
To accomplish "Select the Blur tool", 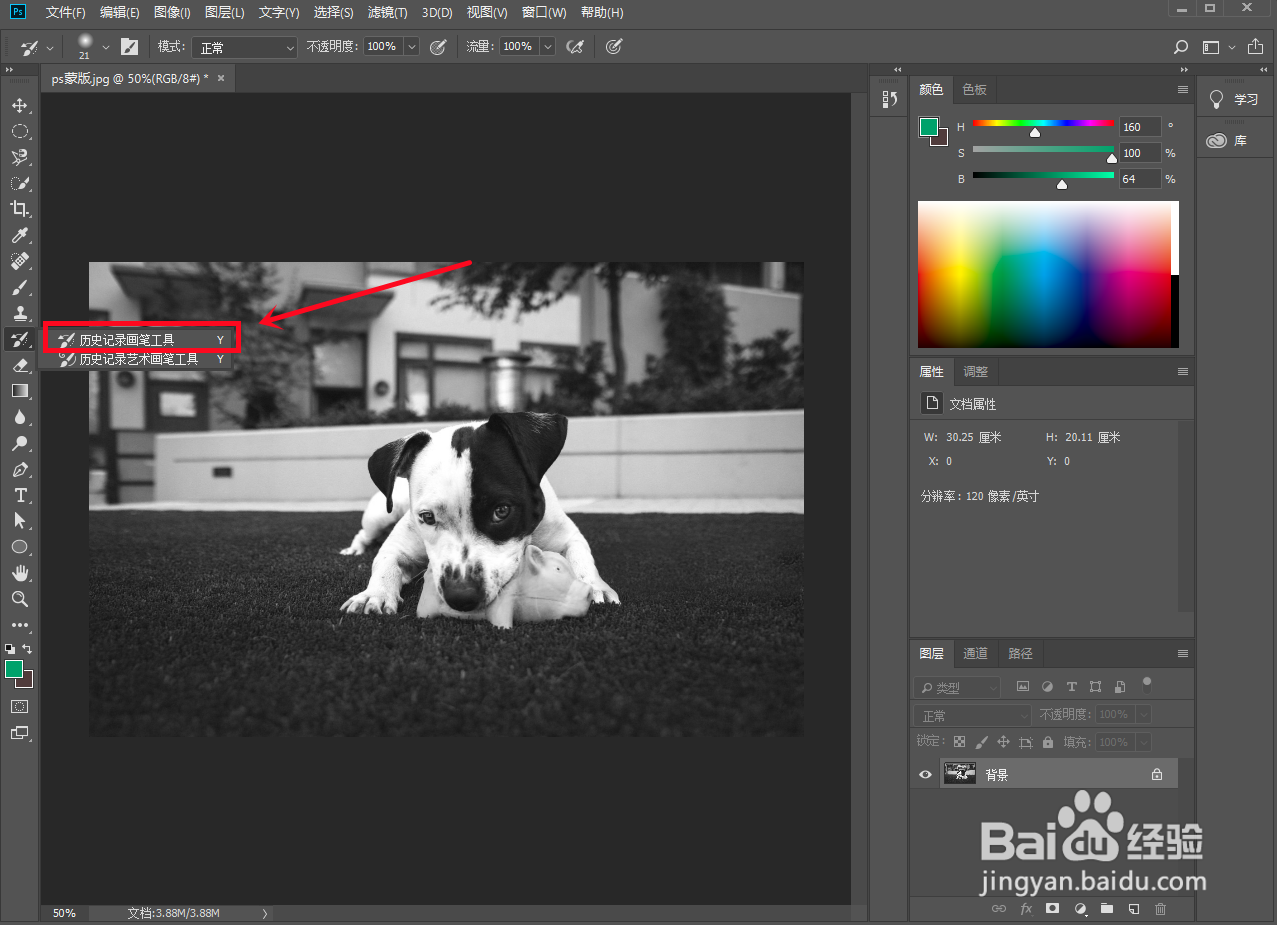I will pyautogui.click(x=19, y=417).
